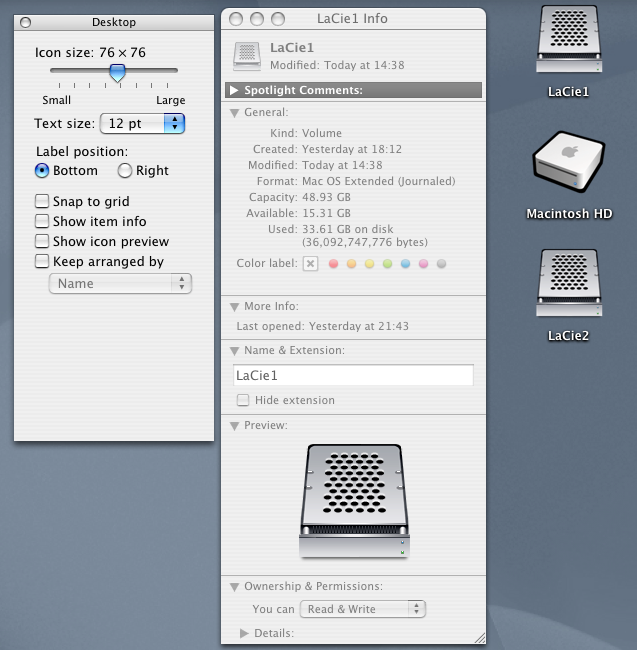Click the LaCie2 icon label

(x=568, y=336)
